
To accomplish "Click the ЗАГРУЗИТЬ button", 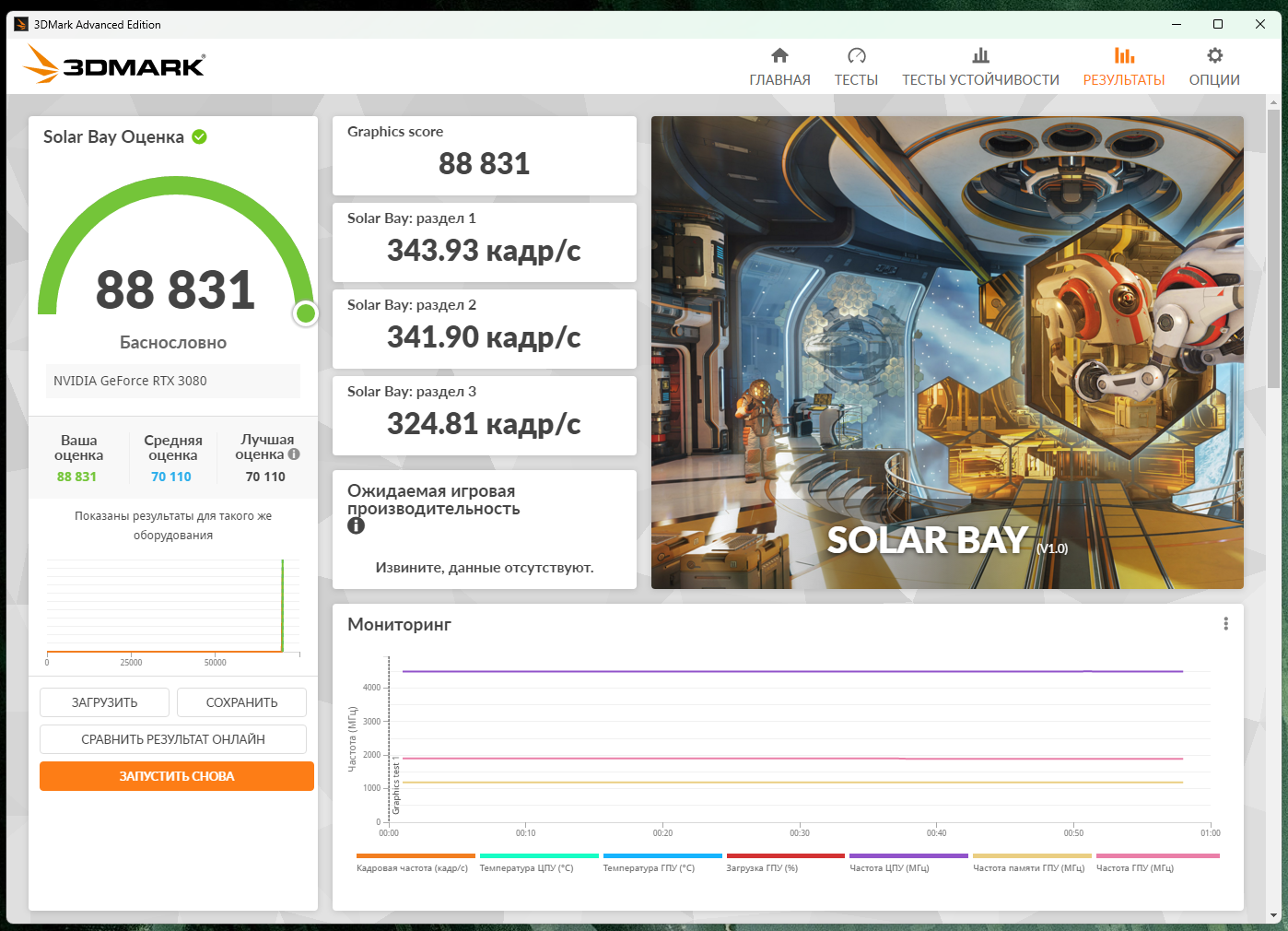I will coord(104,702).
